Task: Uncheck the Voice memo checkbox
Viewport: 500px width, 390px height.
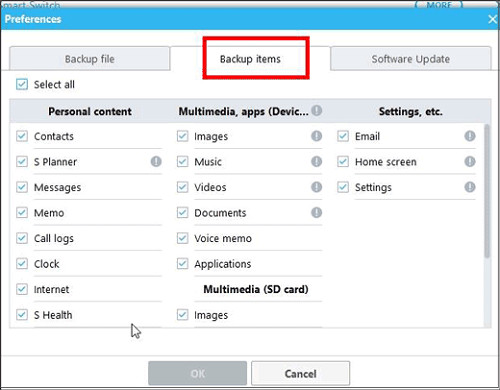Action: click(182, 238)
